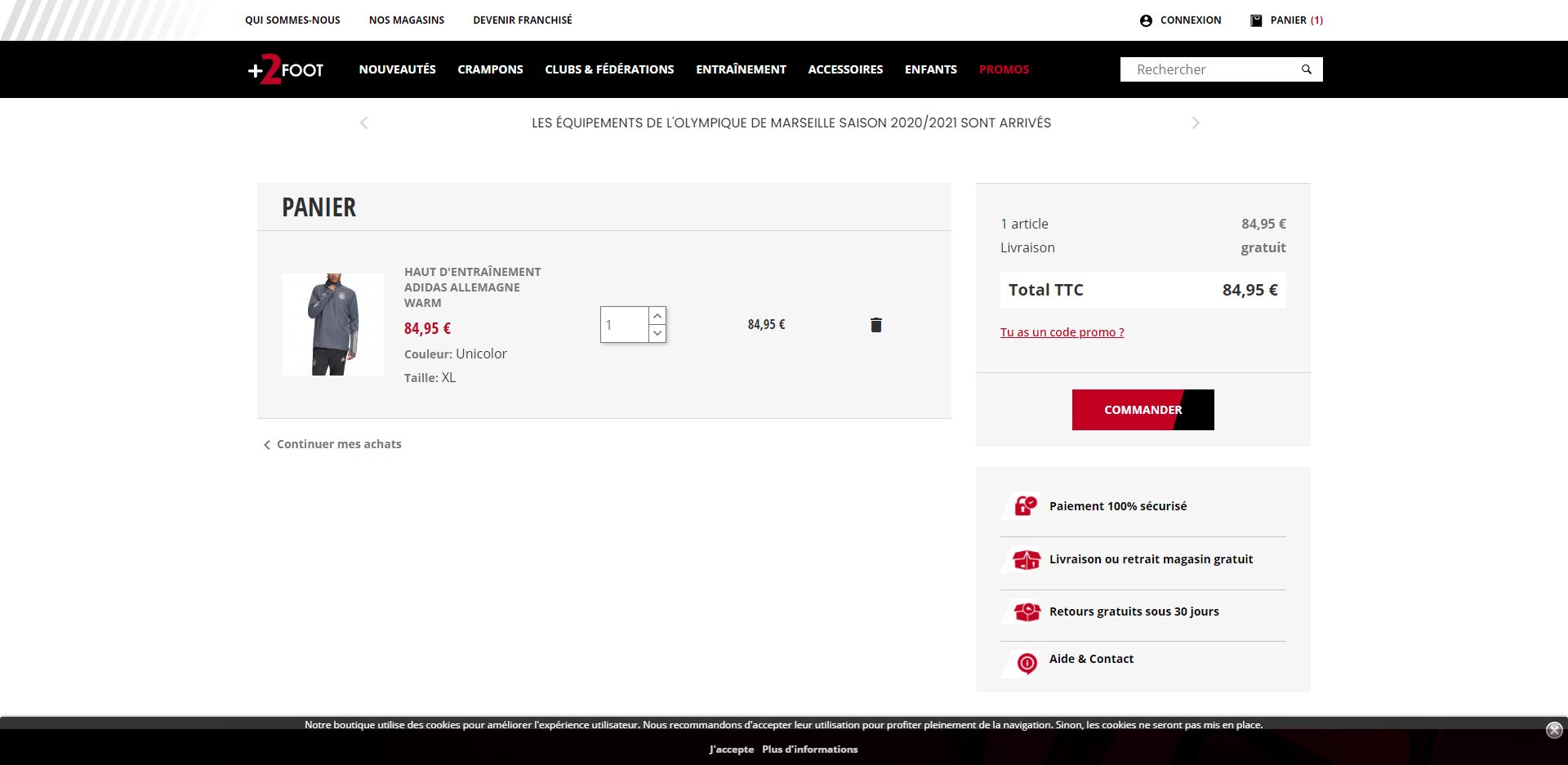This screenshot has width=1568, height=765.
Task: Click 'Aide & Contact' text
Action: pyautogui.click(x=1091, y=659)
